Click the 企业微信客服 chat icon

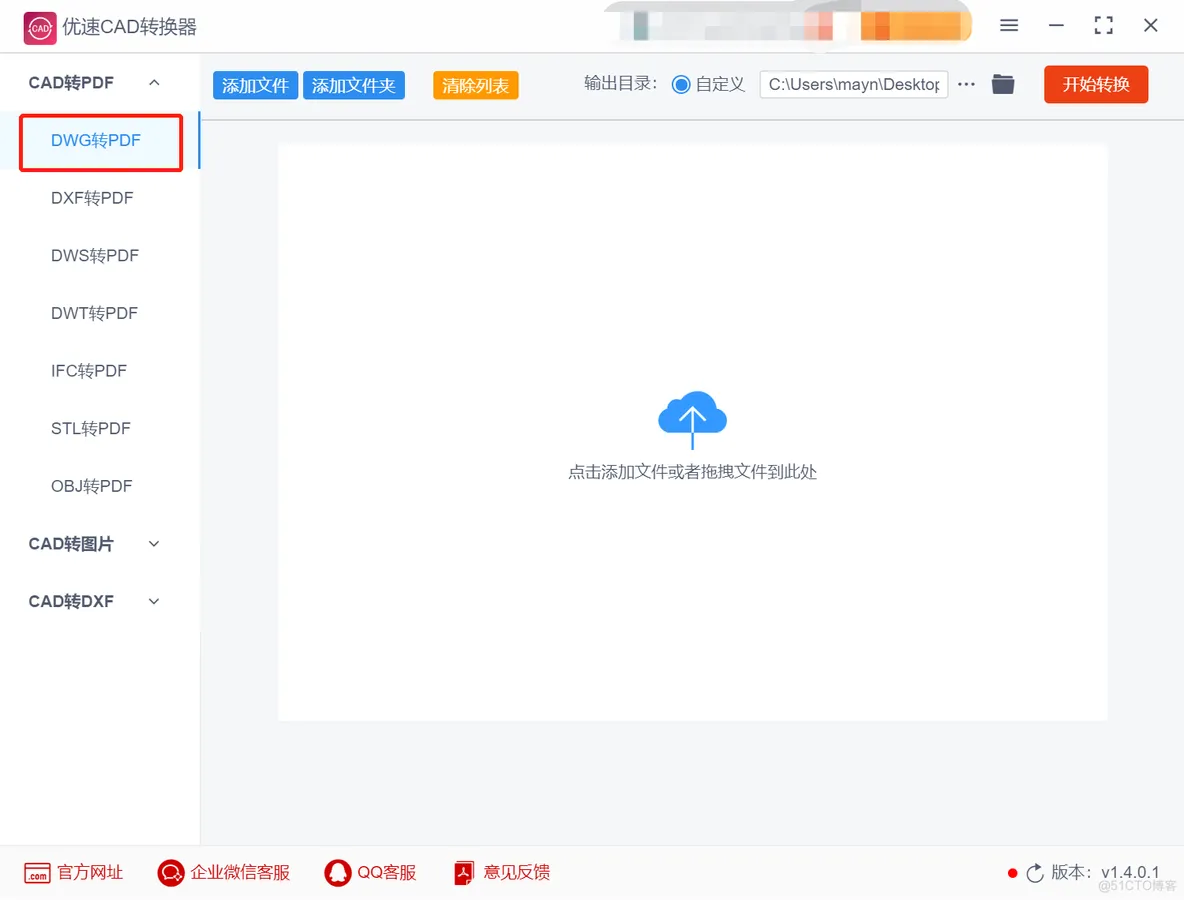pos(171,873)
